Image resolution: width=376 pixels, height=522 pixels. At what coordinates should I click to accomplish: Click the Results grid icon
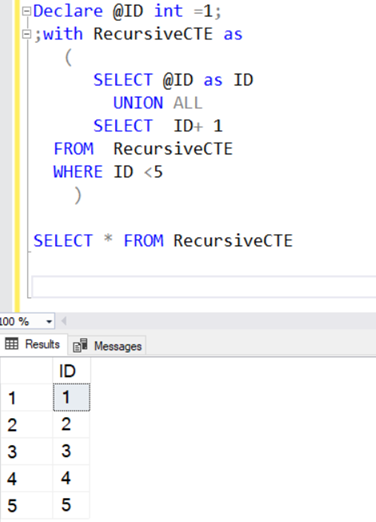pyautogui.click(x=12, y=344)
